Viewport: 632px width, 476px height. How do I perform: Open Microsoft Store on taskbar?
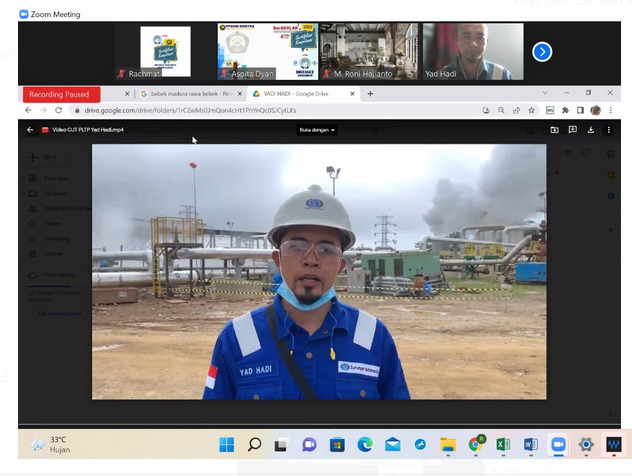337,445
